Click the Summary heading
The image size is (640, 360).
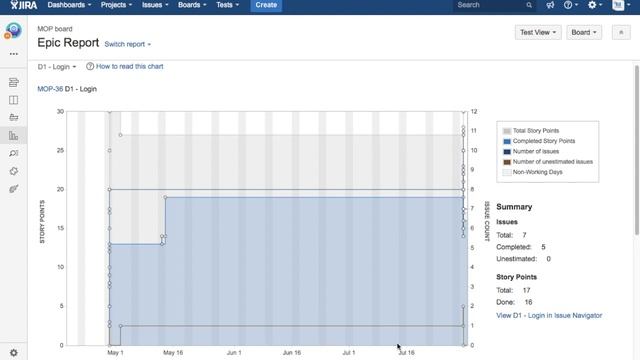coord(514,207)
